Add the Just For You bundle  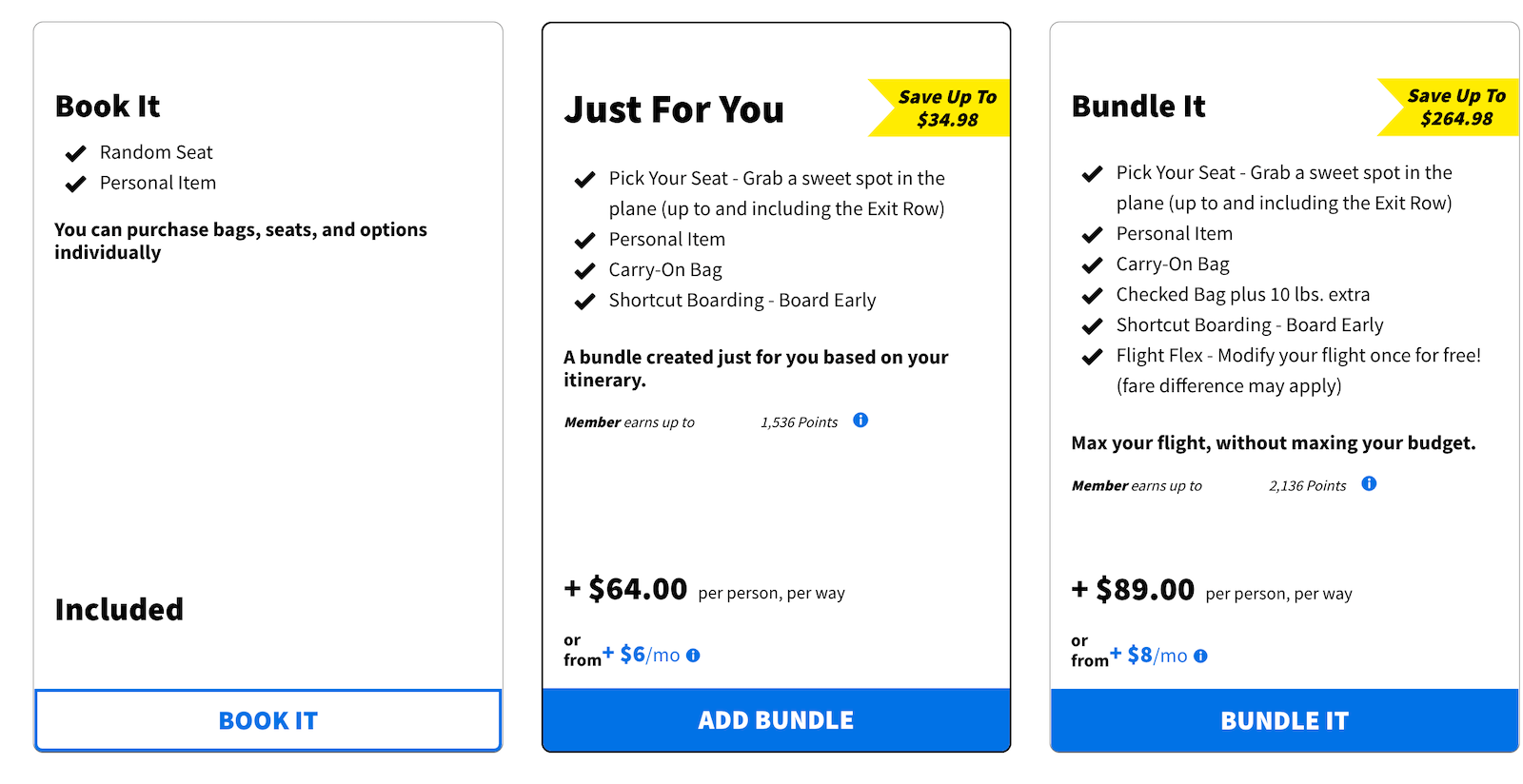[x=776, y=720]
